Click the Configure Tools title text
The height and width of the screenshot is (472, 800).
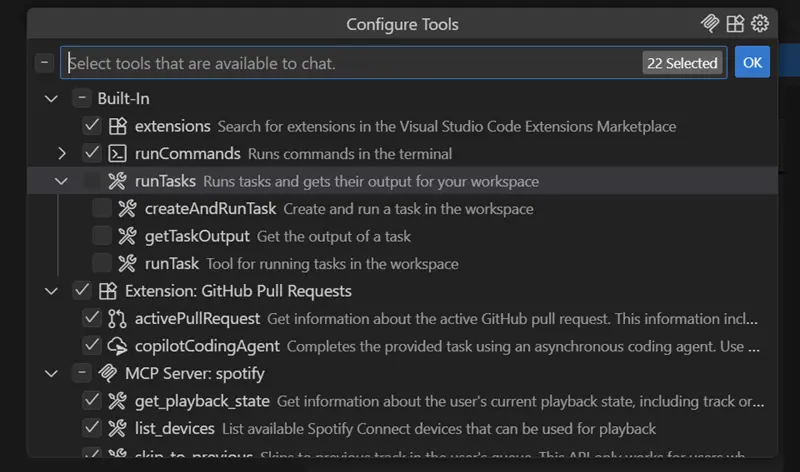pyautogui.click(x=402, y=24)
